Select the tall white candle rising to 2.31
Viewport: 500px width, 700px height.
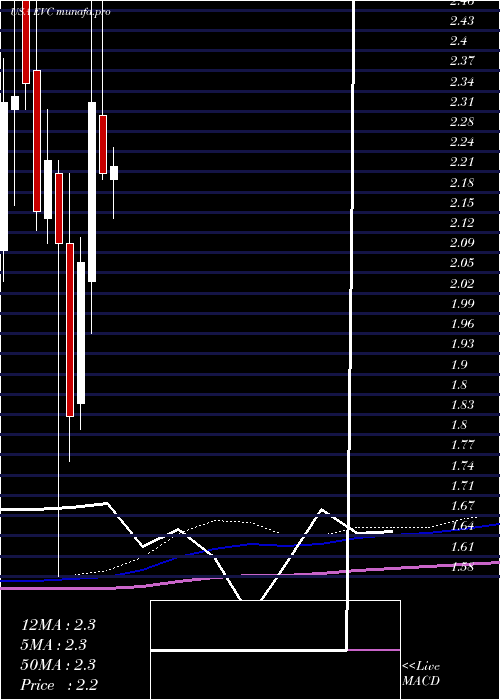92,192
